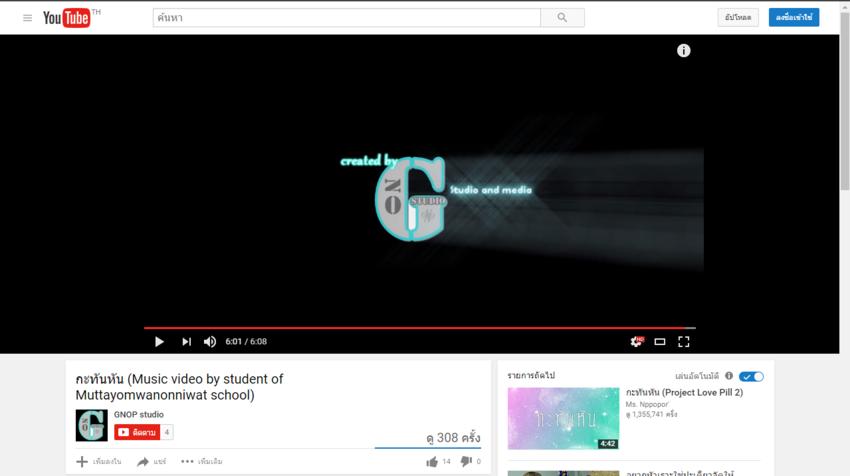Show autoplay info tooltip icon
The height and width of the screenshot is (476, 850).
point(729,376)
